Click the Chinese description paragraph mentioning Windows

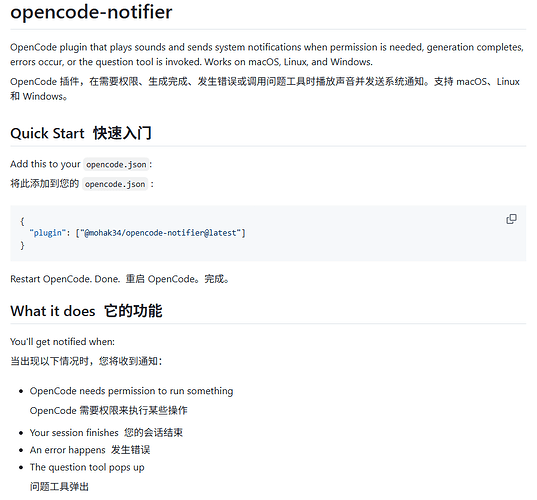coord(265,89)
